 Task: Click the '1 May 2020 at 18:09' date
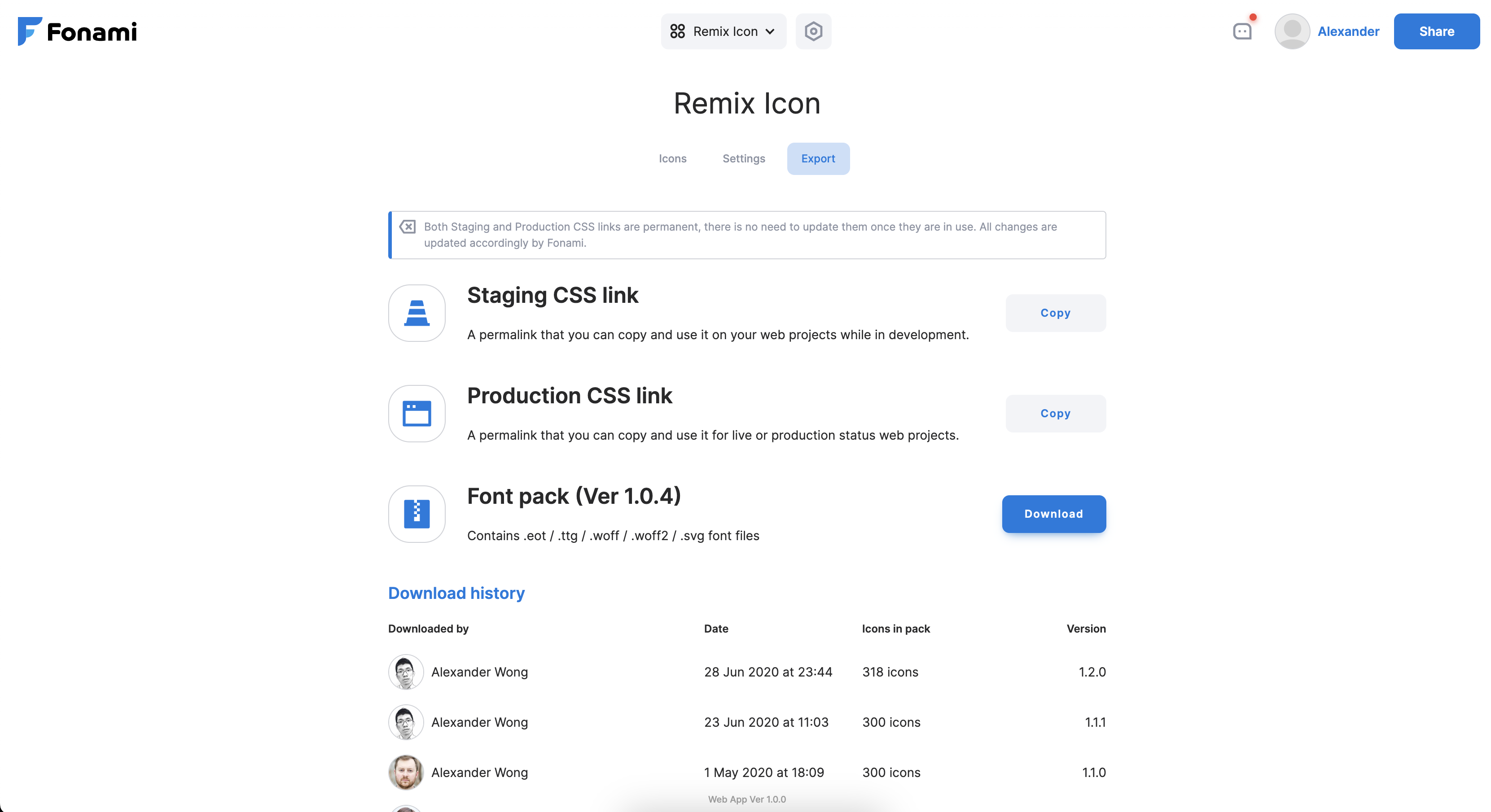tap(764, 772)
